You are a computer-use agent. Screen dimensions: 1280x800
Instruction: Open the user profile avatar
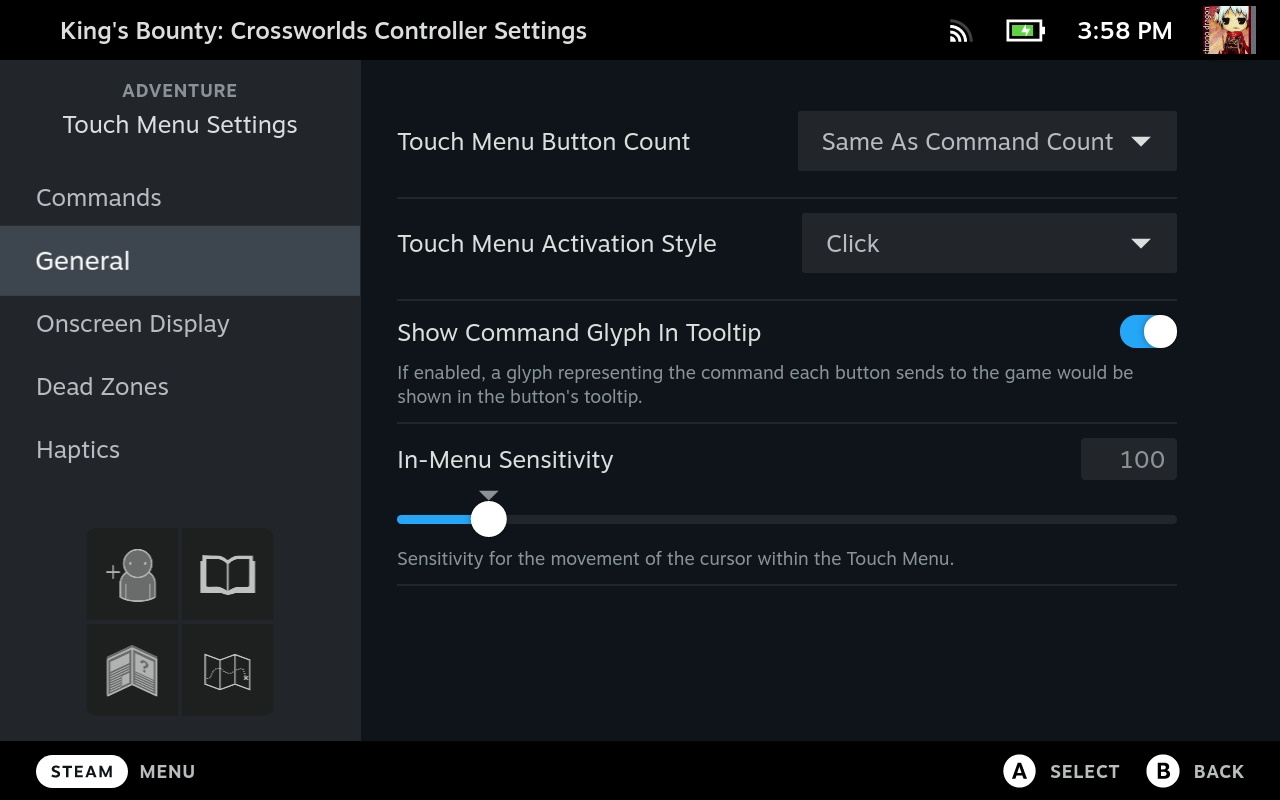pos(1229,30)
